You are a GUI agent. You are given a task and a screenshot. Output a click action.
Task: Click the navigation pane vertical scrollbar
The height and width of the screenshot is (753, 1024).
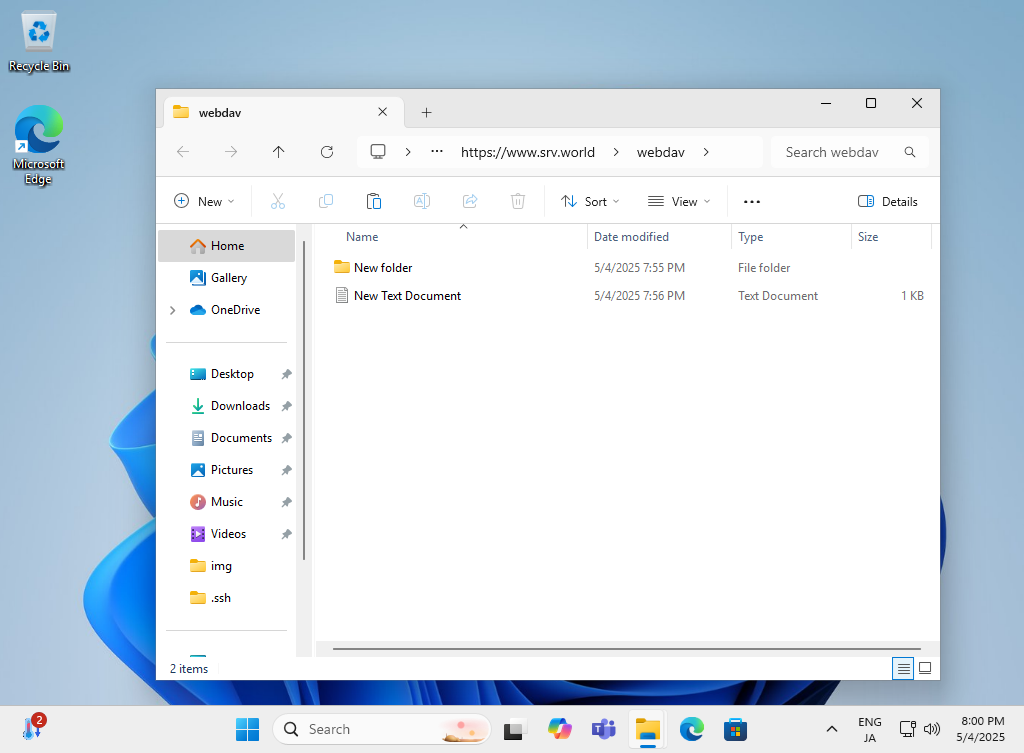304,400
